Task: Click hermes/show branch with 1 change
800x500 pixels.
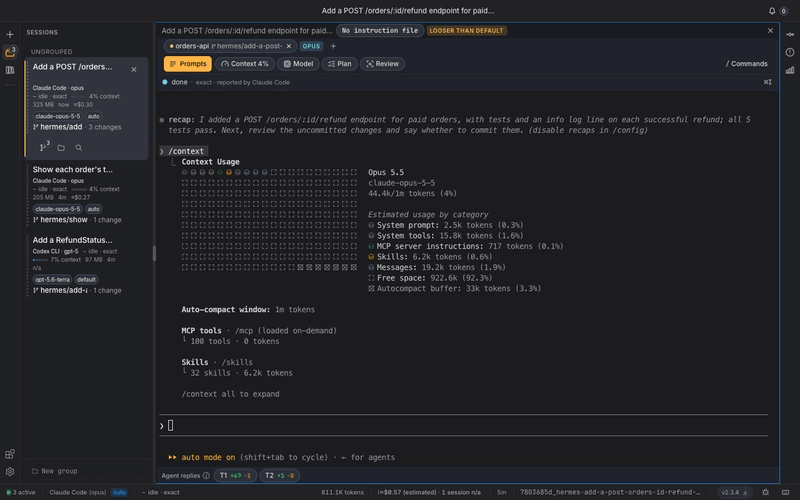Action: click(x=77, y=220)
